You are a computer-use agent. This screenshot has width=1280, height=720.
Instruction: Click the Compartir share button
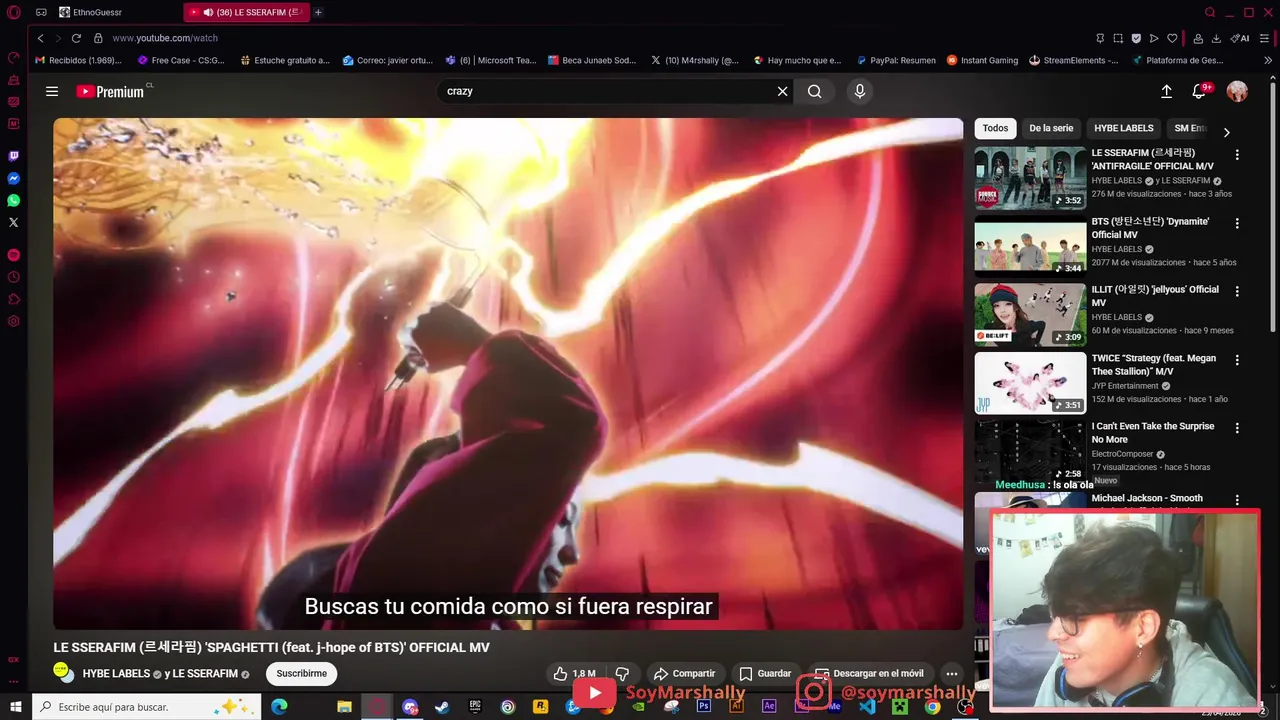click(684, 674)
